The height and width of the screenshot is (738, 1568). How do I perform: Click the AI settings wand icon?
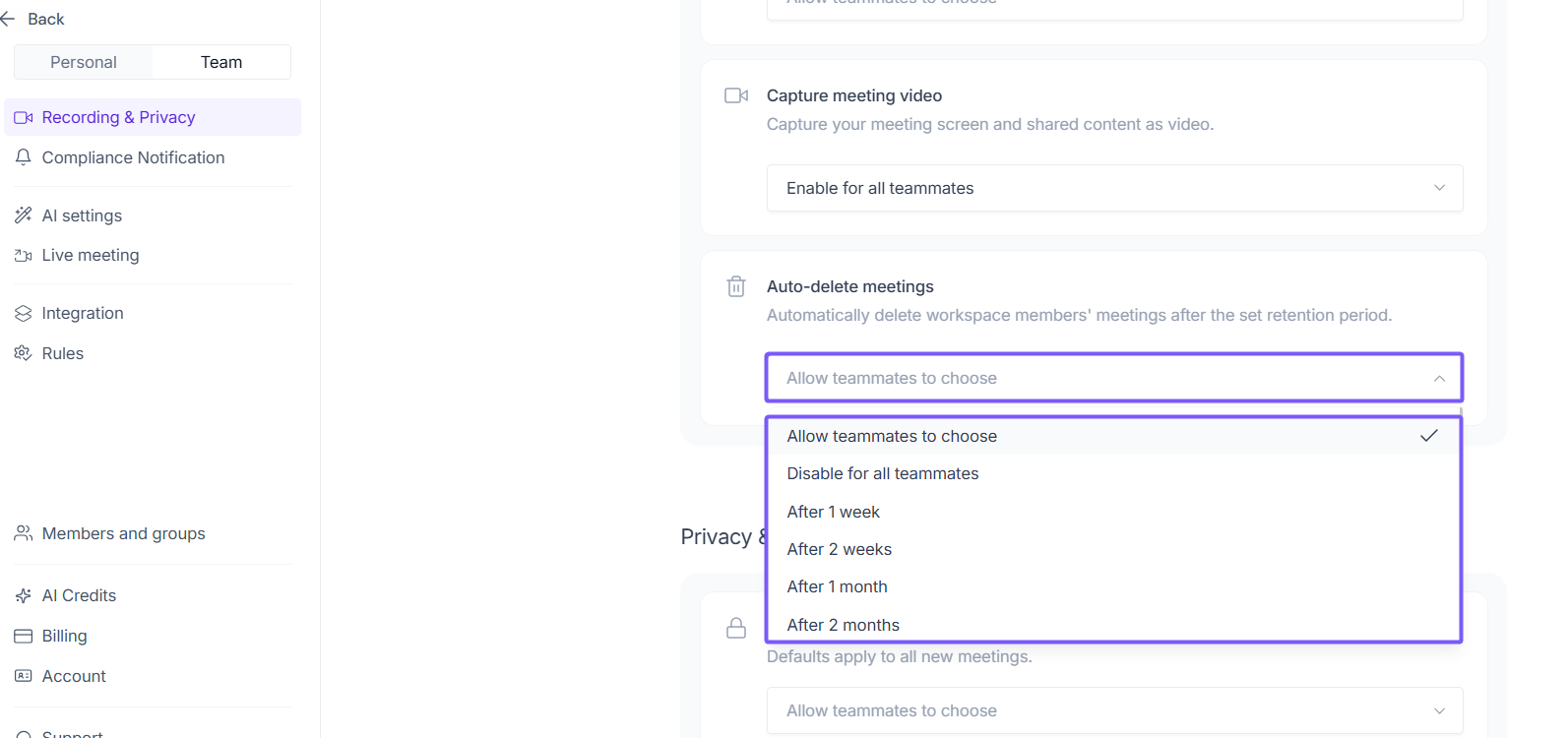click(x=24, y=215)
